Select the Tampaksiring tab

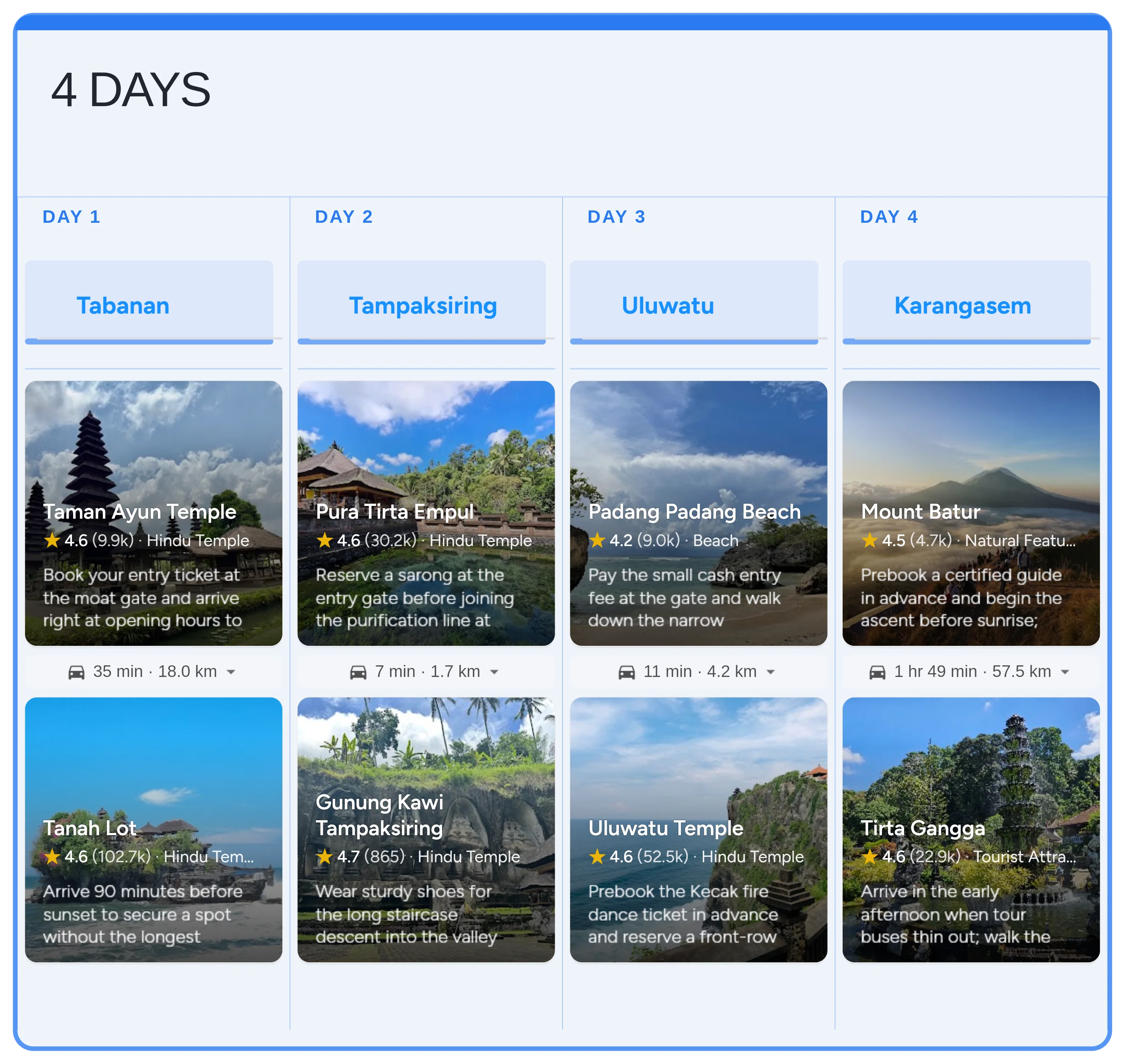pyautogui.click(x=422, y=303)
